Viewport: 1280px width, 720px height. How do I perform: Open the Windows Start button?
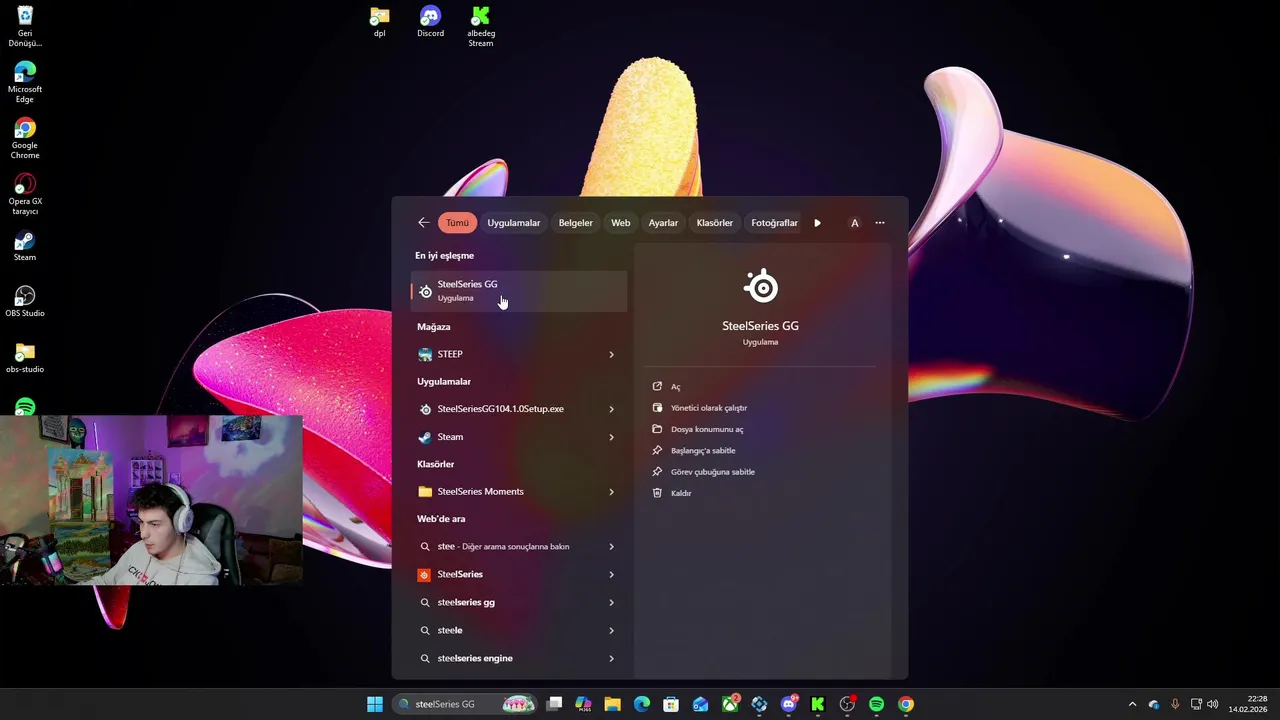click(375, 704)
